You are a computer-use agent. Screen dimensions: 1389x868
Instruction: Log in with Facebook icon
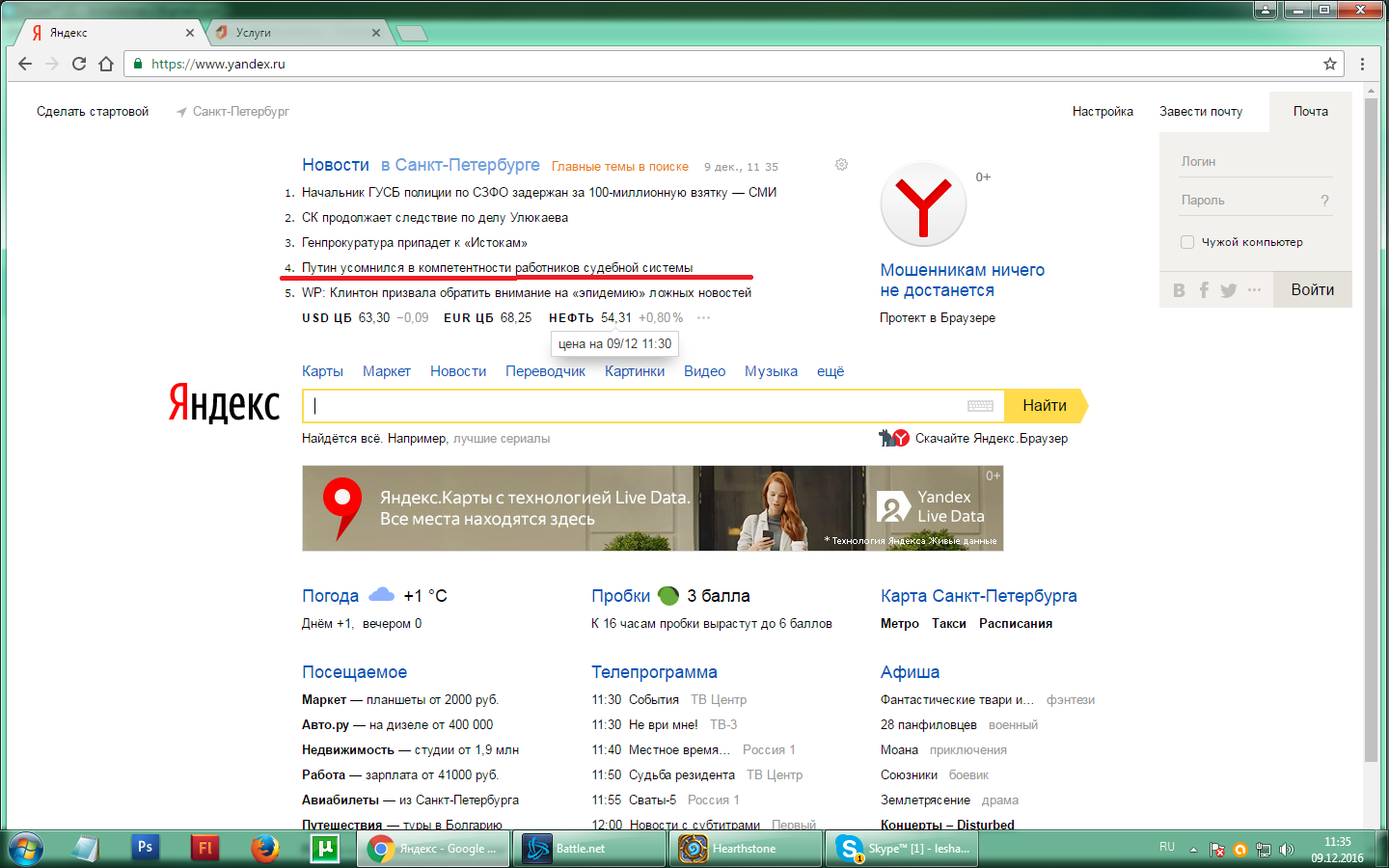pyautogui.click(x=1204, y=290)
